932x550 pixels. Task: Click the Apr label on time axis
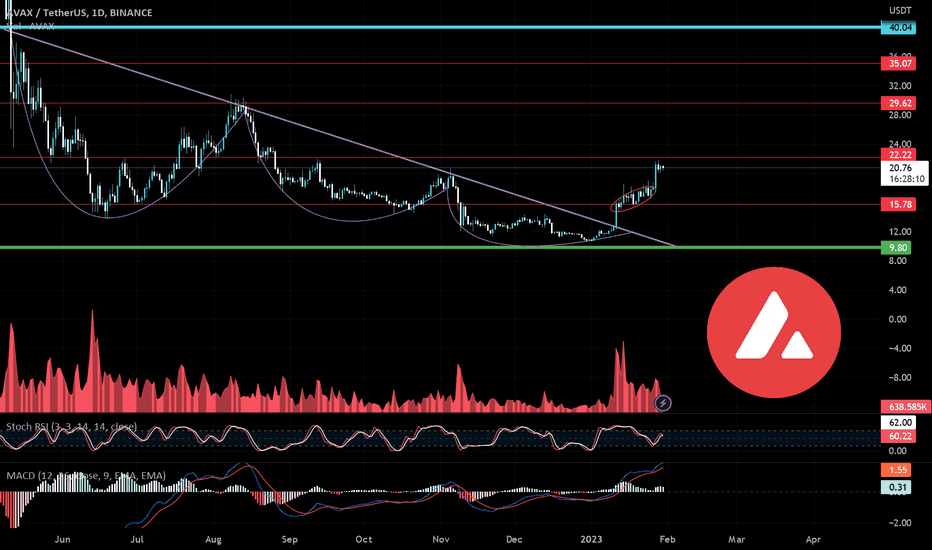coord(813,539)
